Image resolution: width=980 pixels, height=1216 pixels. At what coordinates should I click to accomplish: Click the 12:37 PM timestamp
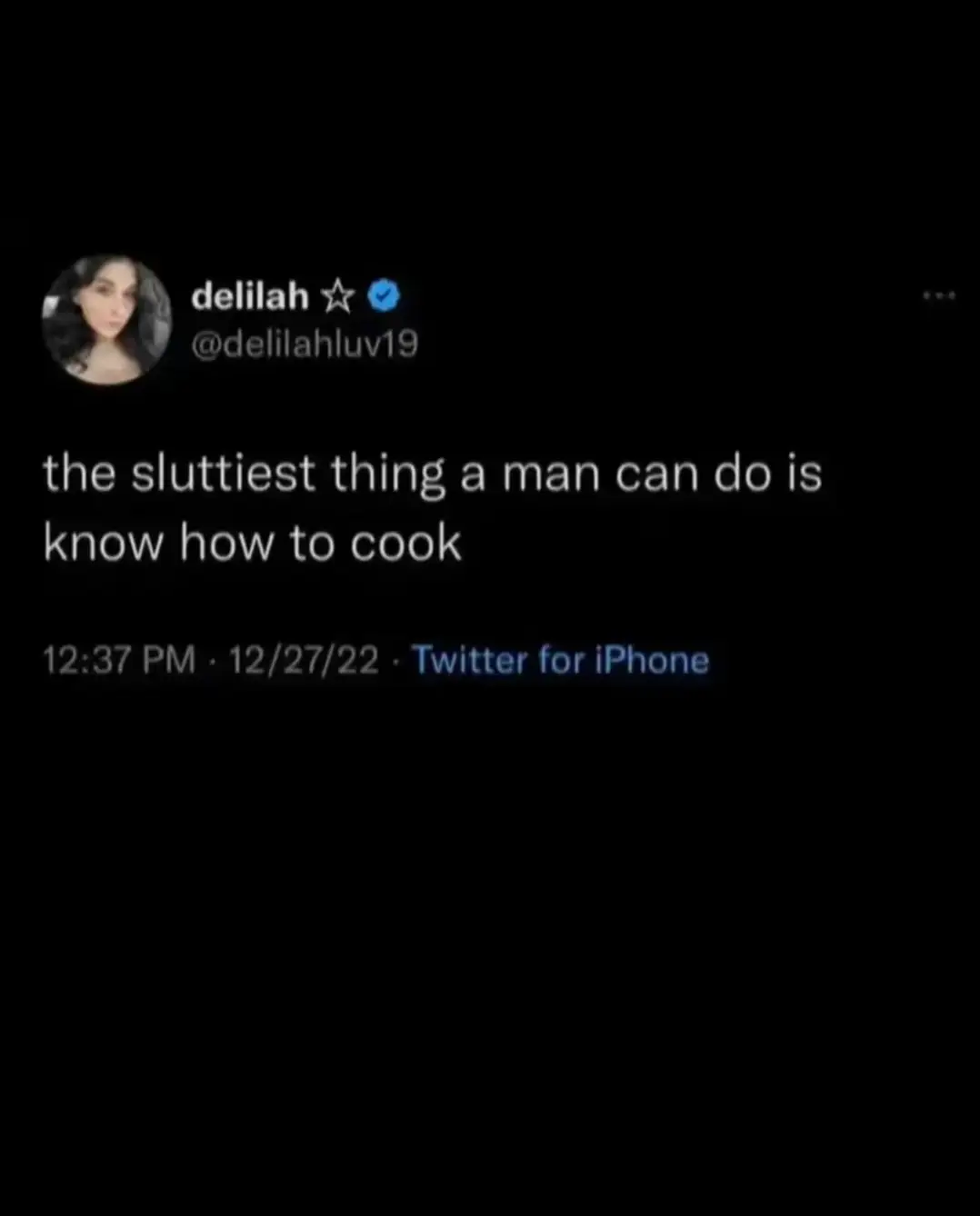pyautogui.click(x=119, y=660)
